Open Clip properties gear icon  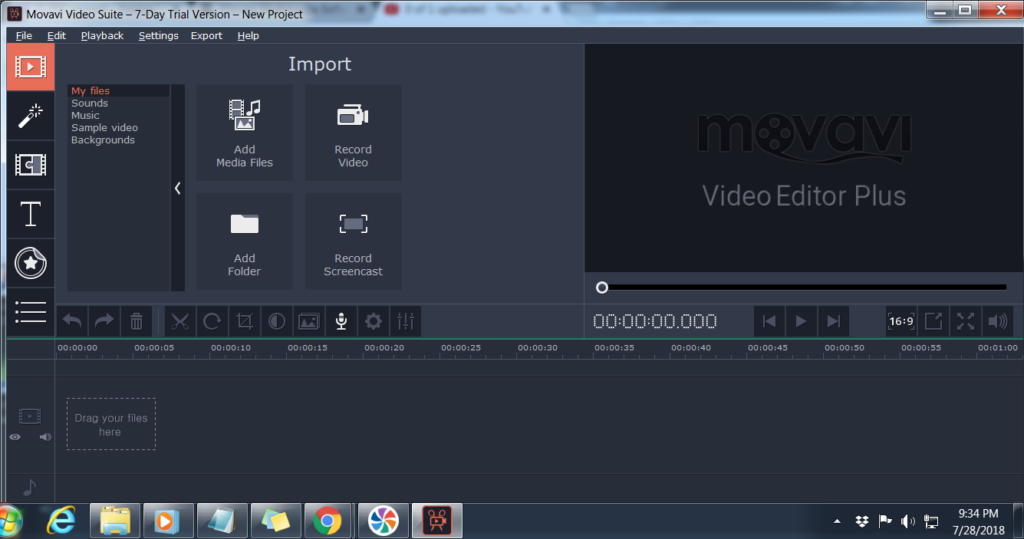point(373,321)
